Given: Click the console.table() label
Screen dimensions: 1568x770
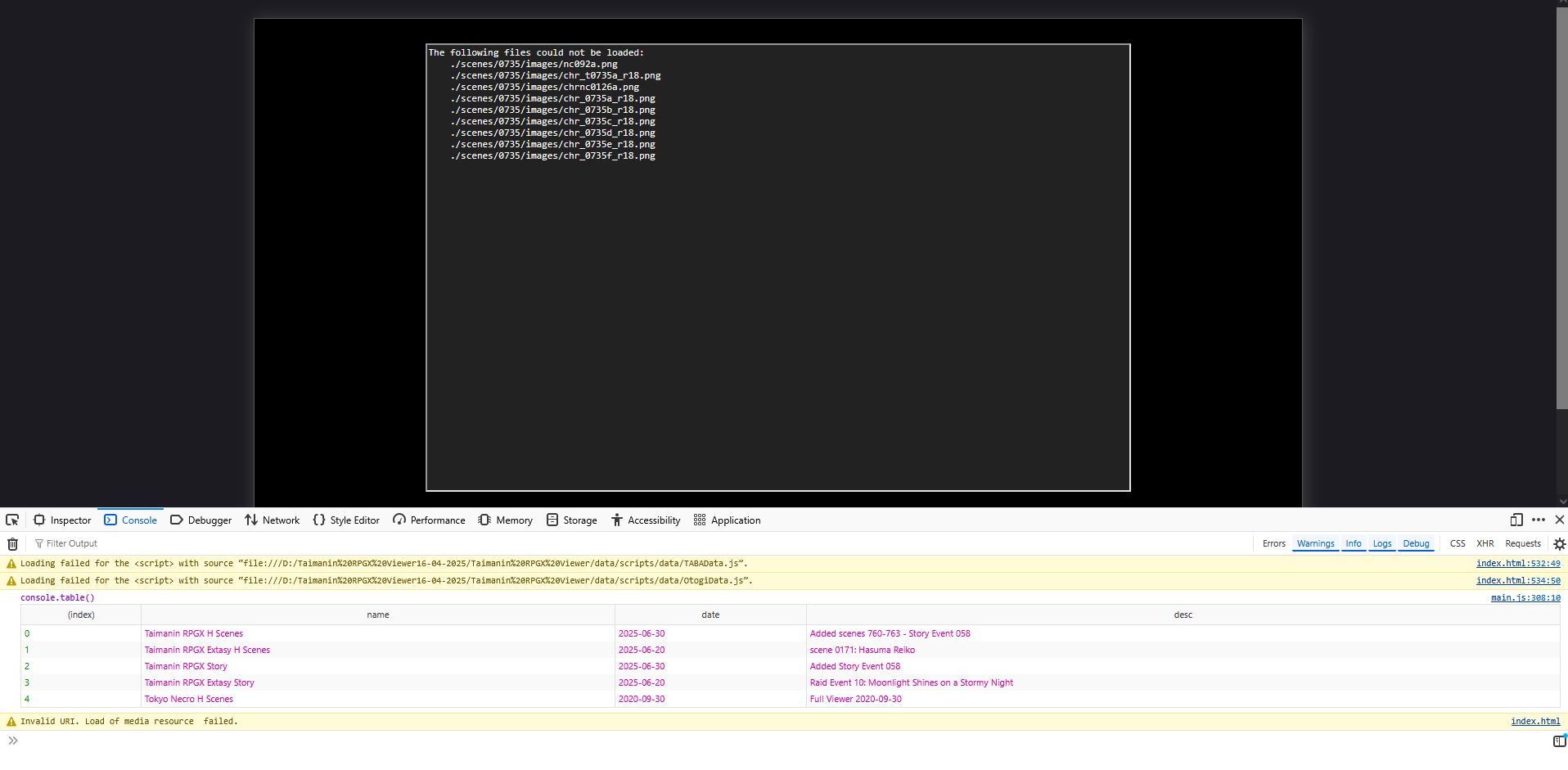Looking at the screenshot, I should [57, 598].
